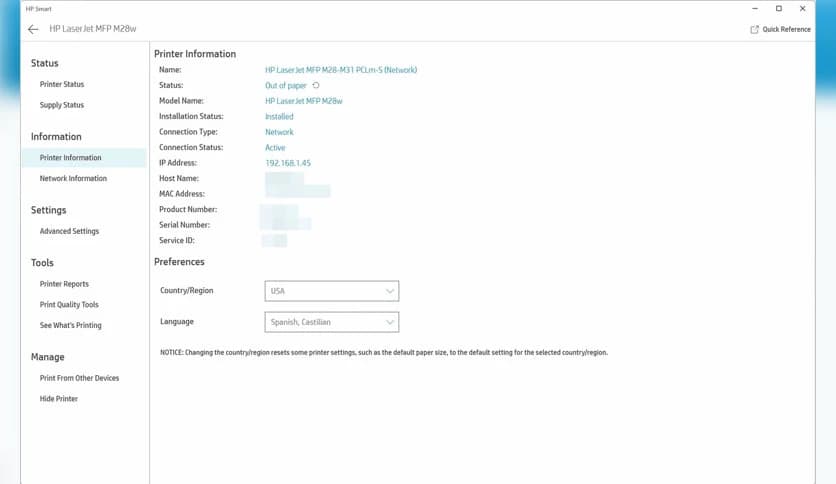This screenshot has width=836, height=484.
Task: Click the 'Host Name:' label
Action: pos(179,179)
